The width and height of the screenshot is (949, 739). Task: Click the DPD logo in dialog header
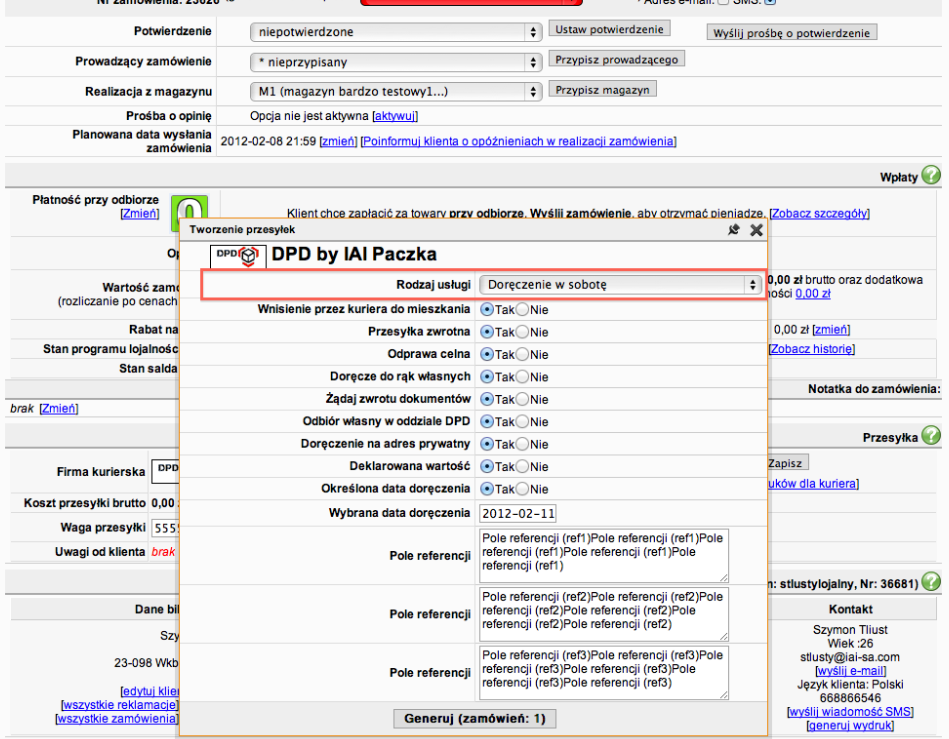(x=238, y=255)
